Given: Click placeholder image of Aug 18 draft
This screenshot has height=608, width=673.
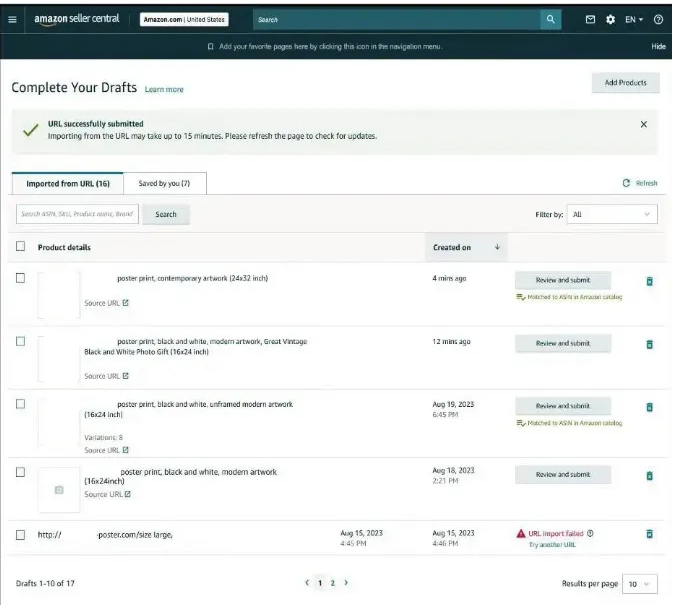Looking at the screenshot, I should point(59,490).
